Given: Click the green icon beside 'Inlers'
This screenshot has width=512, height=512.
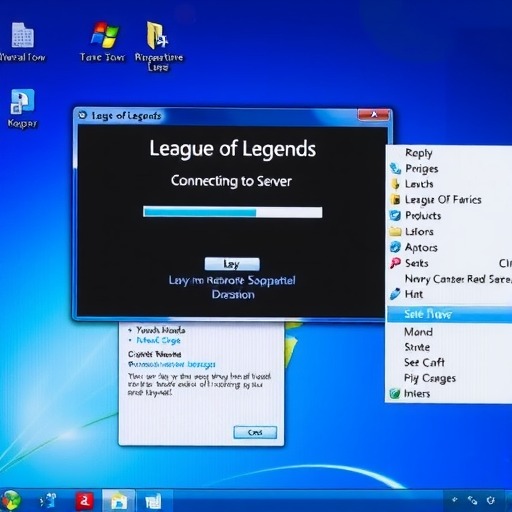Looking at the screenshot, I should pyautogui.click(x=395, y=394).
